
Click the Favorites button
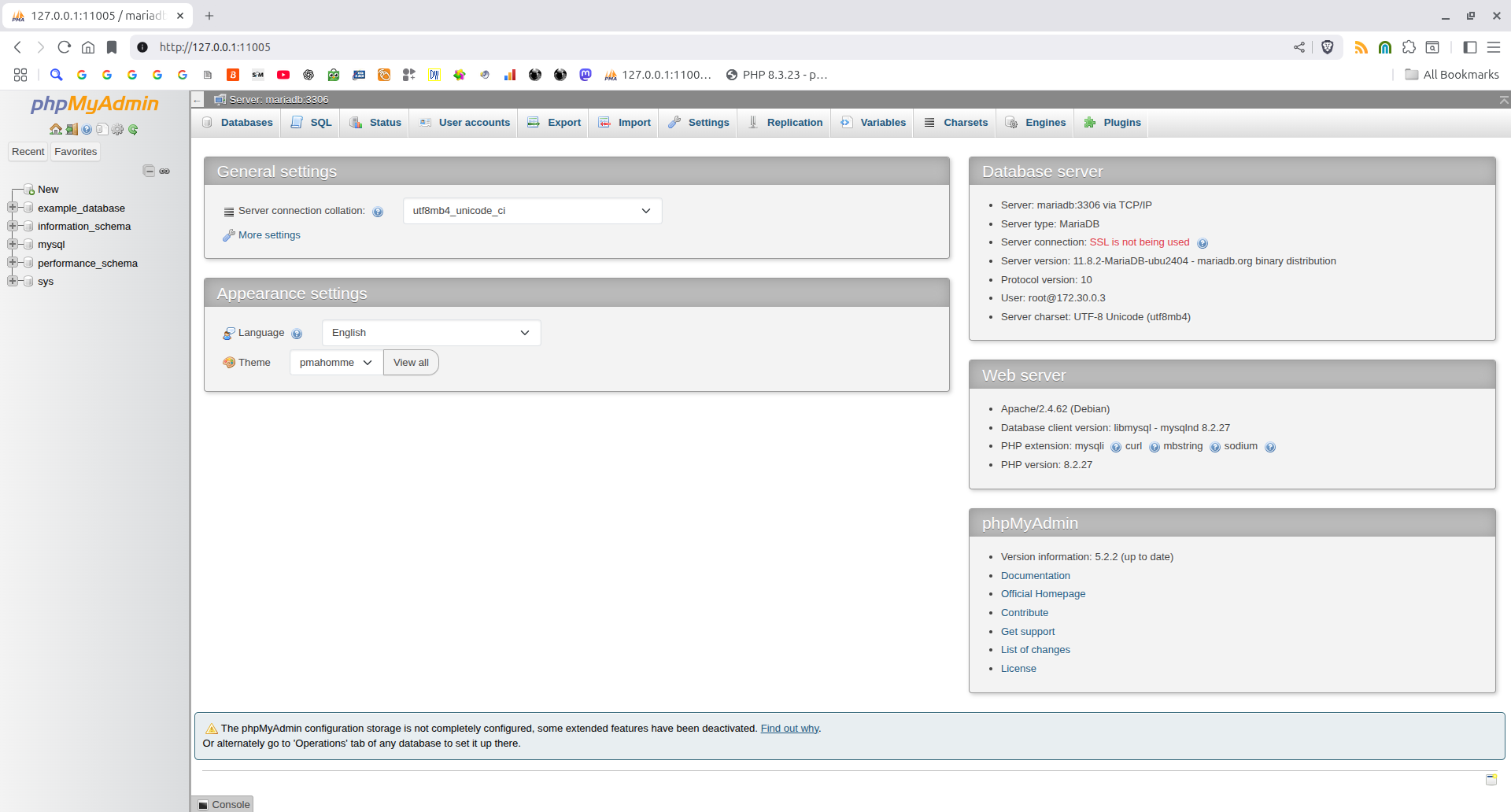[76, 152]
